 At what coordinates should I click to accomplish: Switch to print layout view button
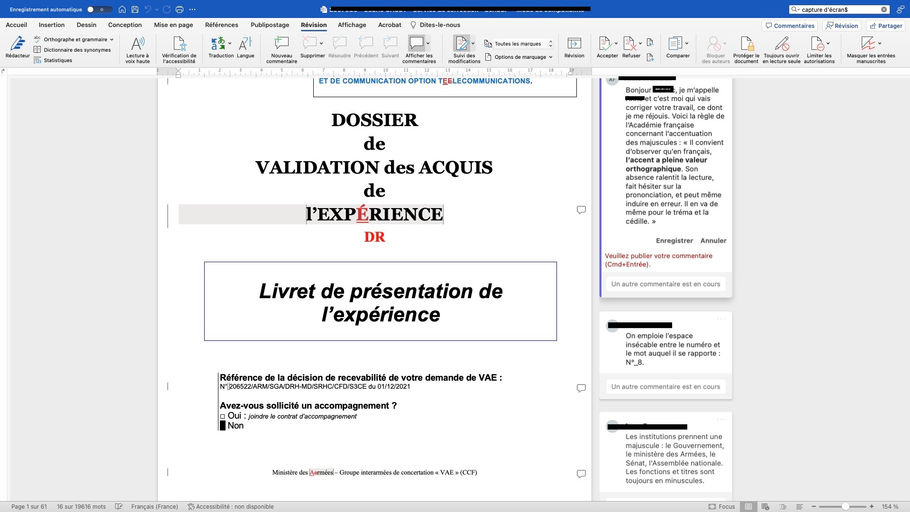click(749, 507)
